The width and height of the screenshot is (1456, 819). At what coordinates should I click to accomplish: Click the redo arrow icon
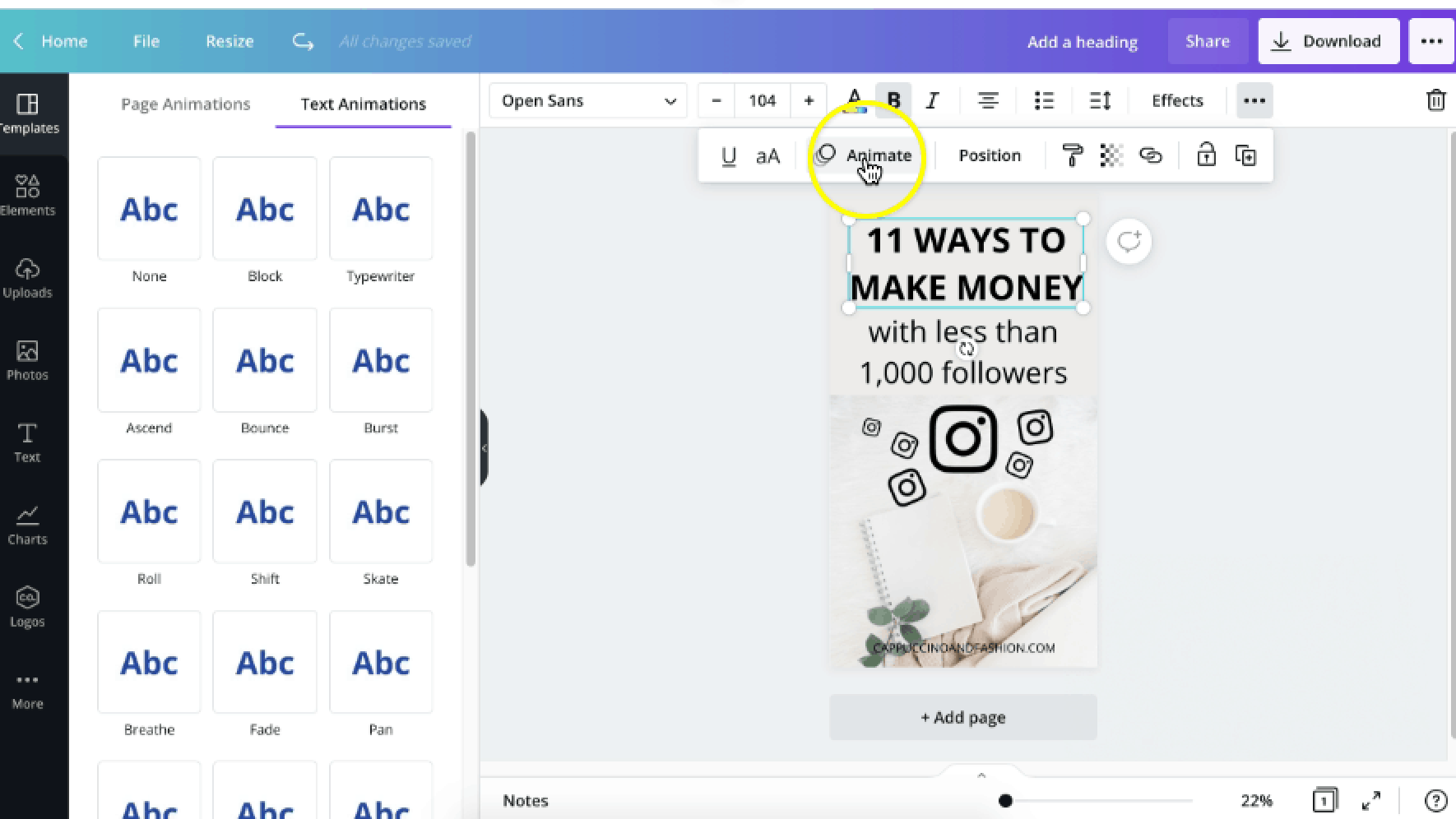tap(303, 41)
